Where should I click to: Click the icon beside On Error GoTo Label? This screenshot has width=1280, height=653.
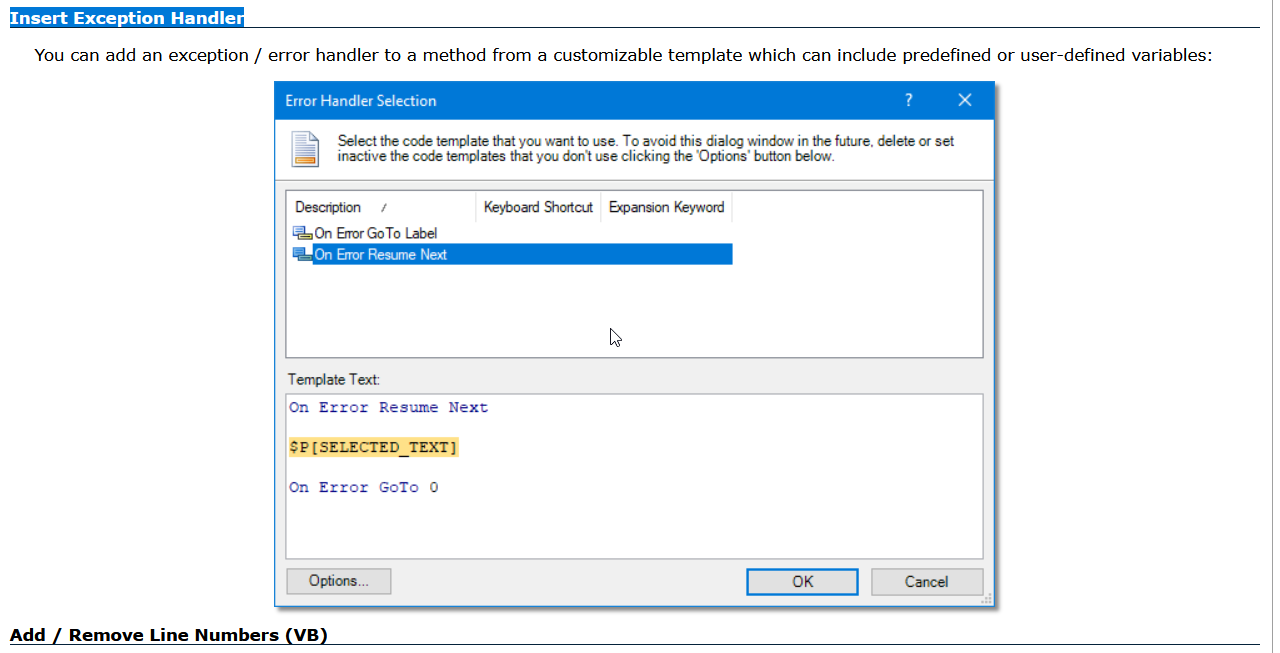coord(302,233)
